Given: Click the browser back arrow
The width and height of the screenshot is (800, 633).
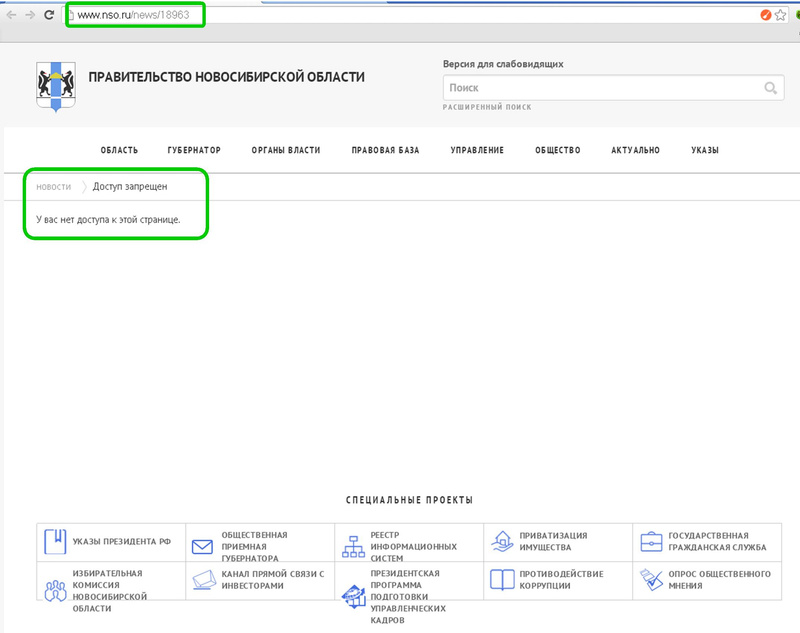Looking at the screenshot, I should pyautogui.click(x=11, y=15).
